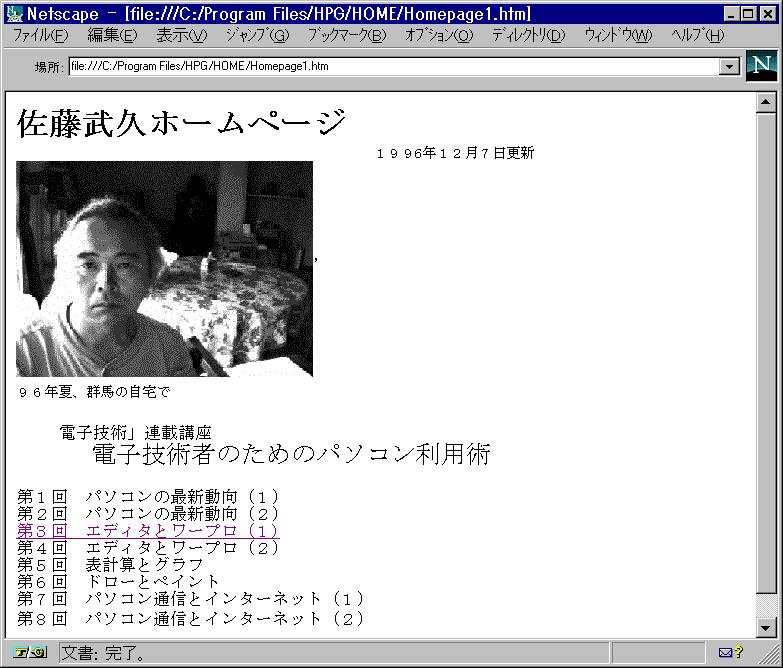783x668 pixels.
Task: Open the ヘルプ(H) menu
Action: point(697,35)
